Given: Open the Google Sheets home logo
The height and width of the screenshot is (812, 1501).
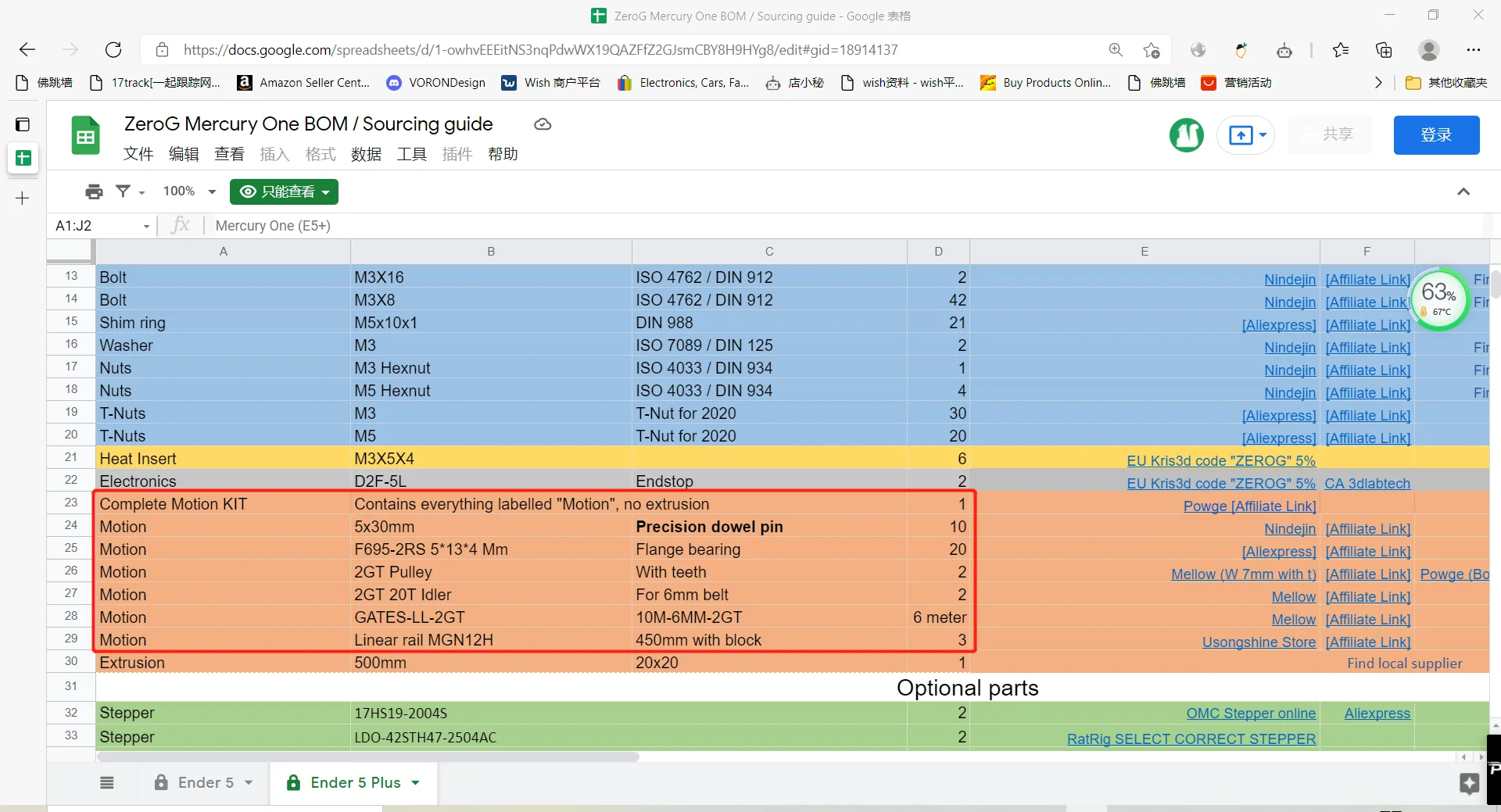Looking at the screenshot, I should (x=85, y=136).
